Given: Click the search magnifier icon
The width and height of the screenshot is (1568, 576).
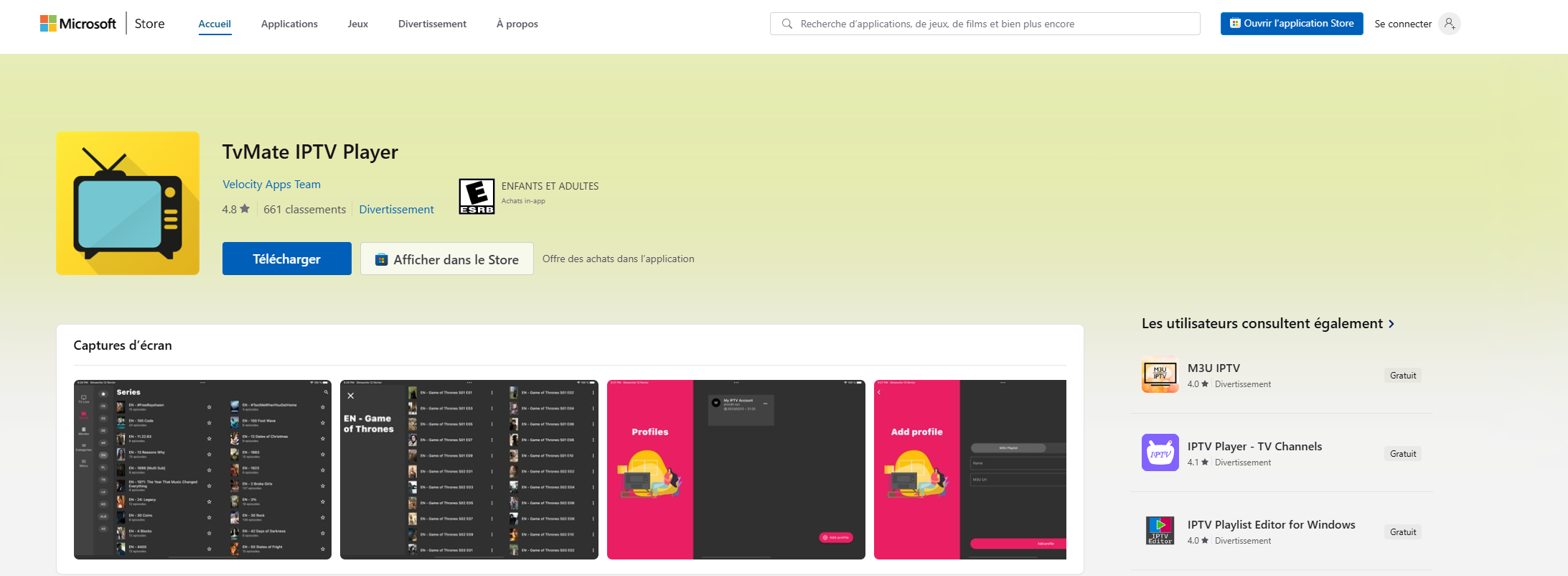Looking at the screenshot, I should coord(787,24).
